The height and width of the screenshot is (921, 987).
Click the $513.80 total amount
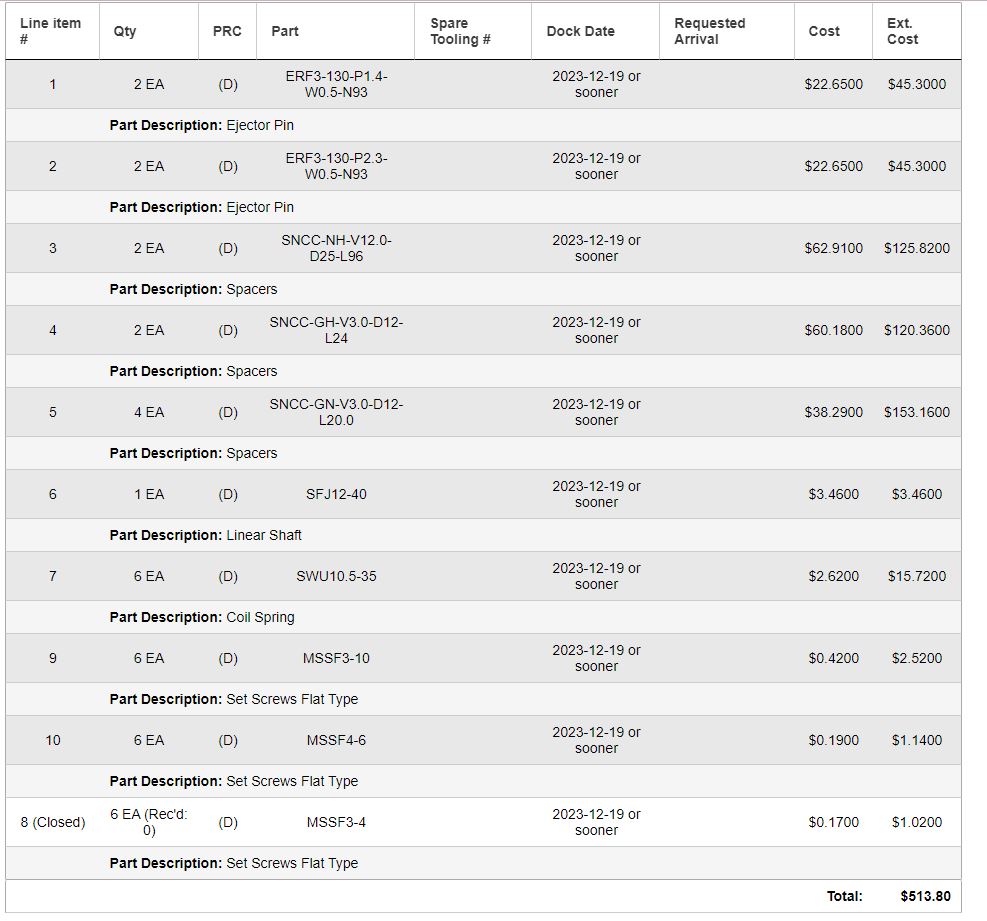click(925, 896)
